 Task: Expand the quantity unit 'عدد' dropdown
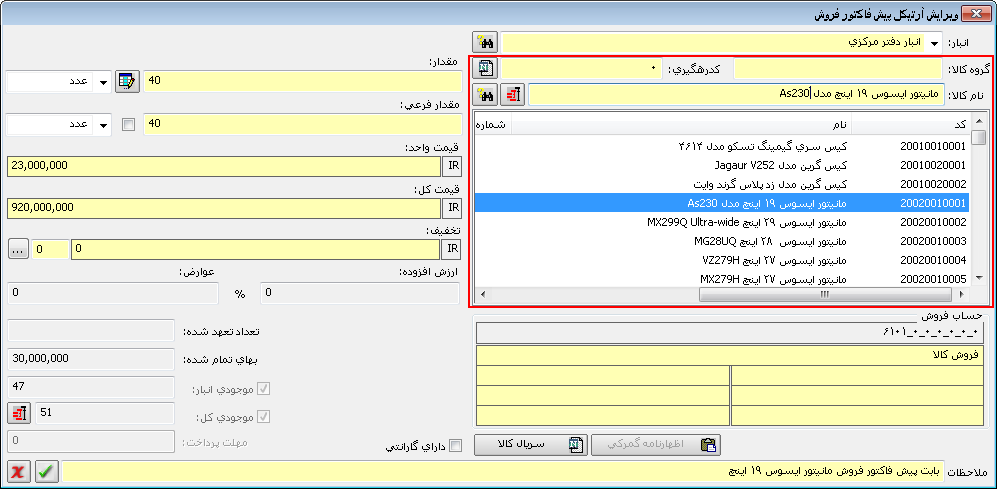pos(102,82)
